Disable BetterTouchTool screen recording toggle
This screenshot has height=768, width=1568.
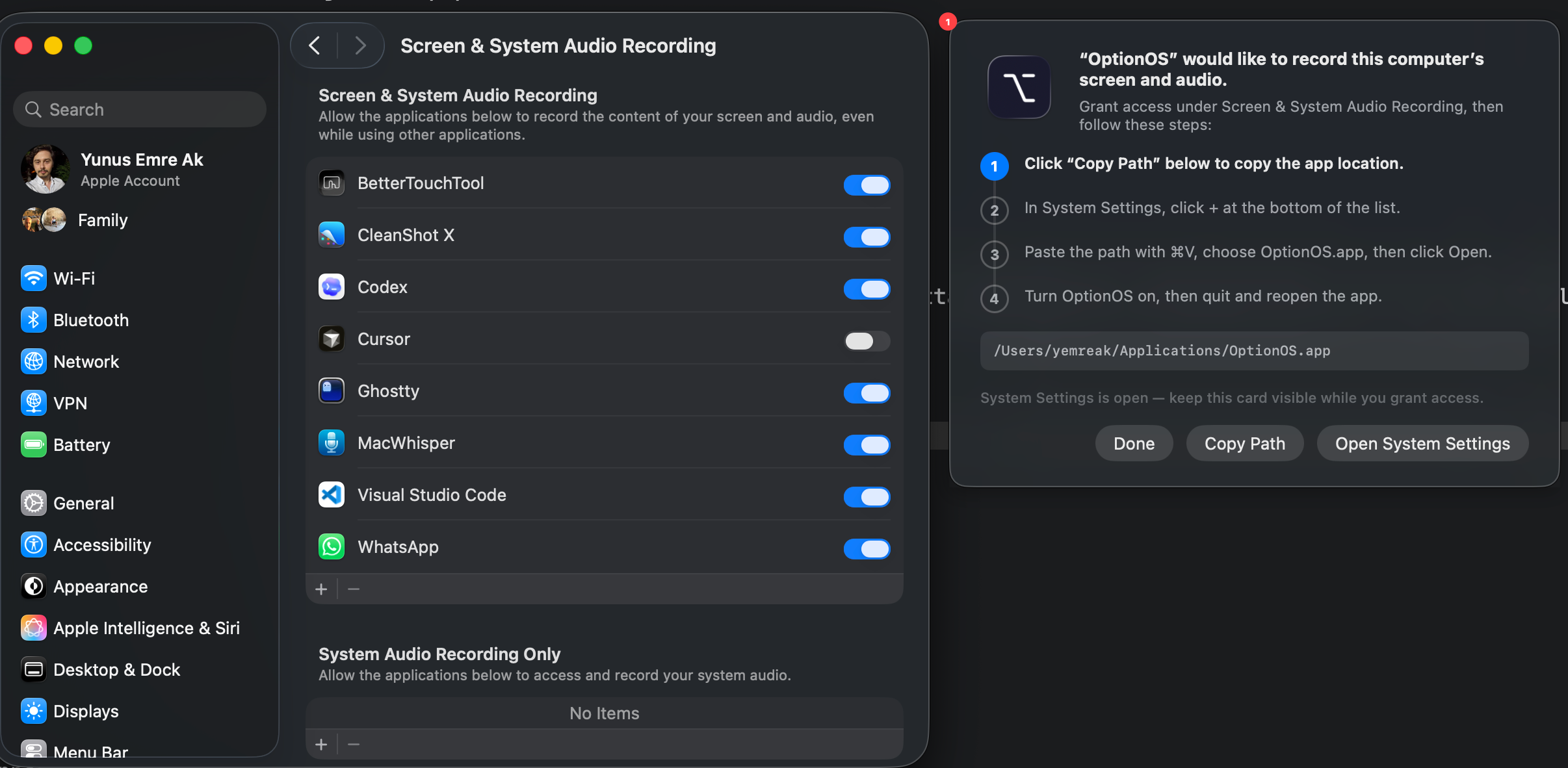tap(867, 185)
